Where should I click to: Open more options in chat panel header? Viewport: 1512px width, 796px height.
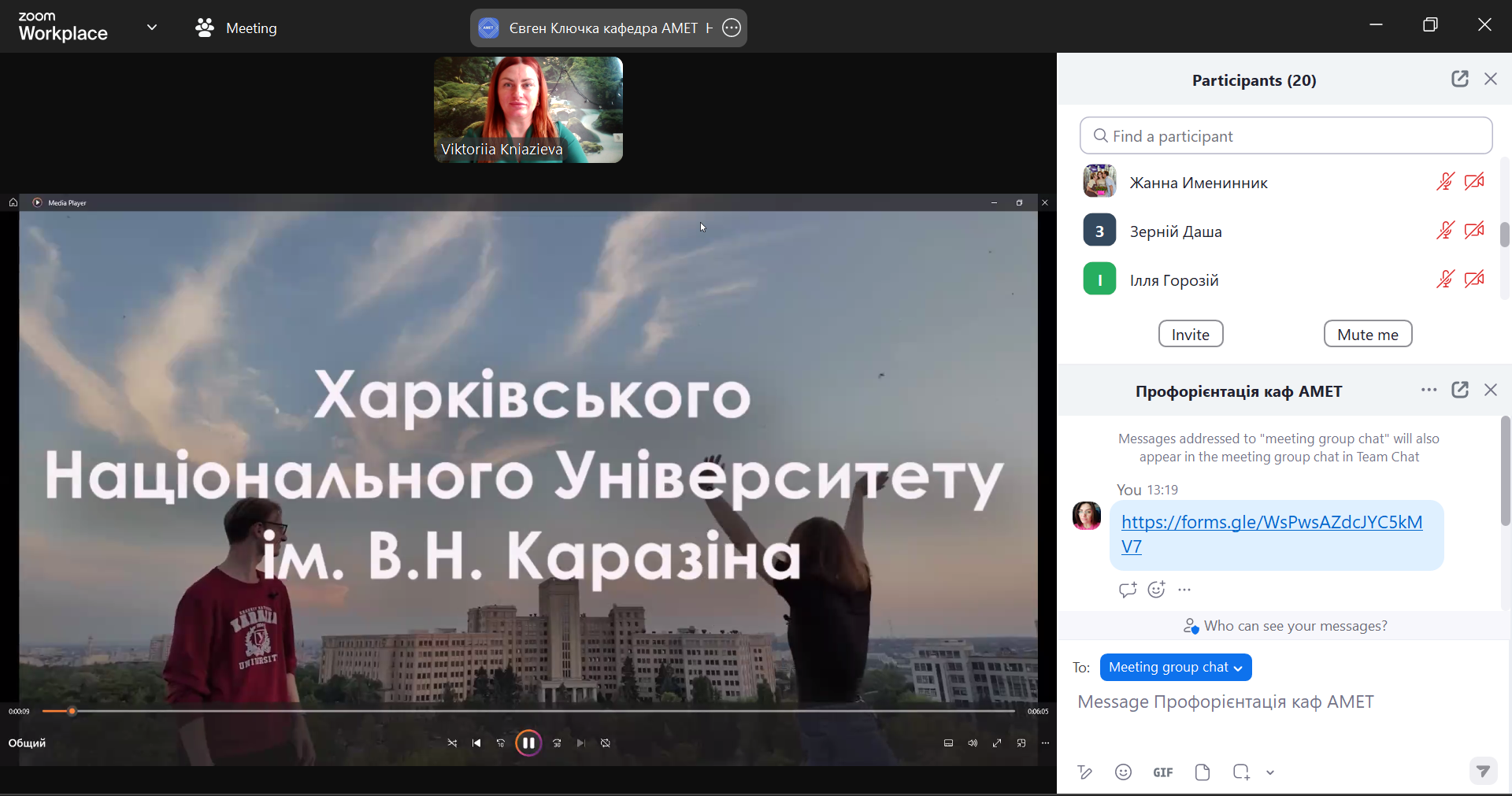point(1429,391)
